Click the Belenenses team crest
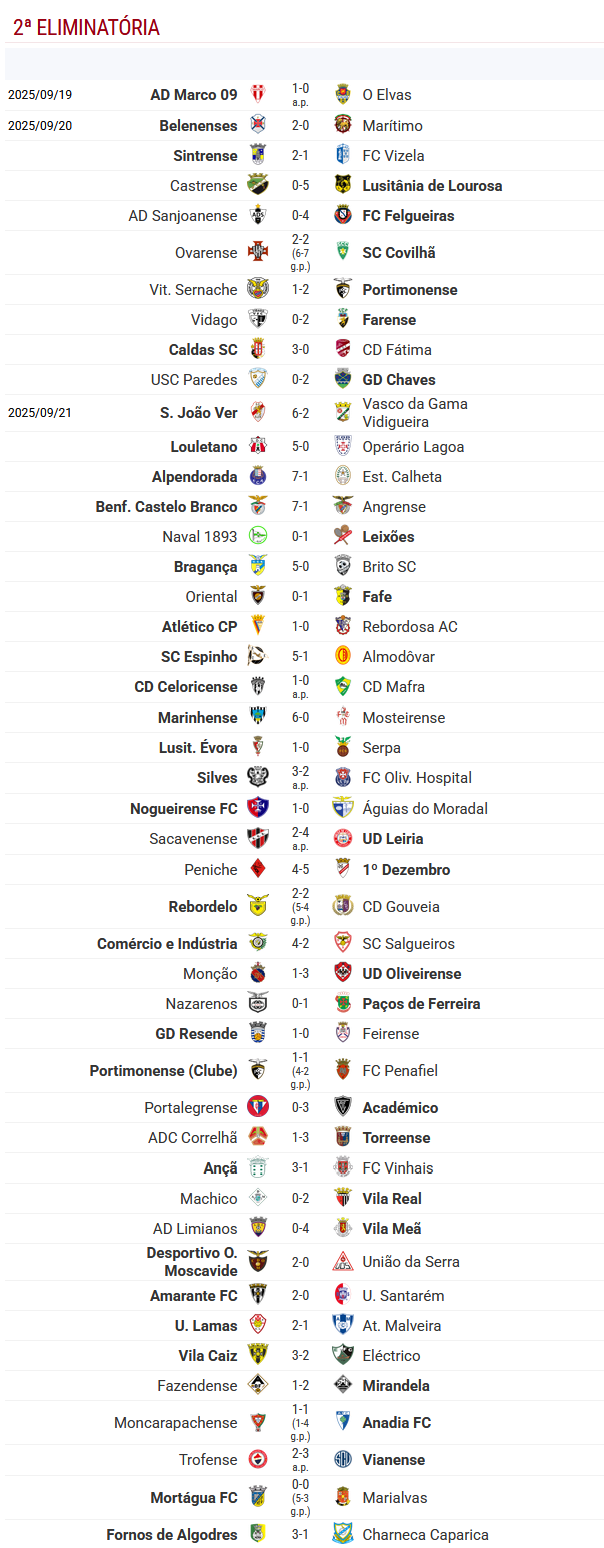 tap(258, 126)
